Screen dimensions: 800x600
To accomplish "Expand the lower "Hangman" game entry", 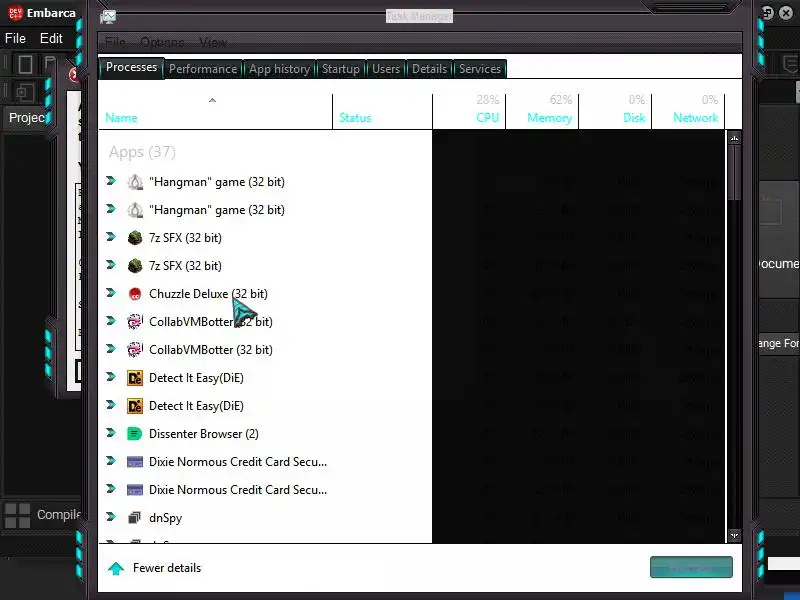I will 111,209.
